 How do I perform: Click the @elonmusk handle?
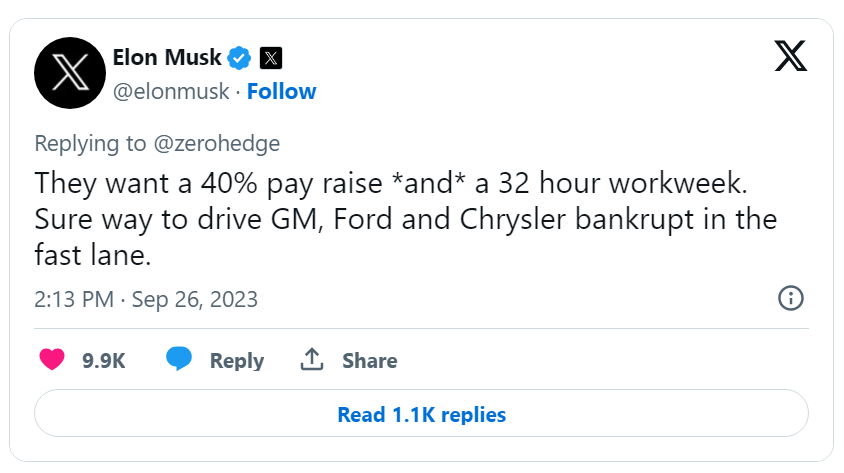[171, 91]
